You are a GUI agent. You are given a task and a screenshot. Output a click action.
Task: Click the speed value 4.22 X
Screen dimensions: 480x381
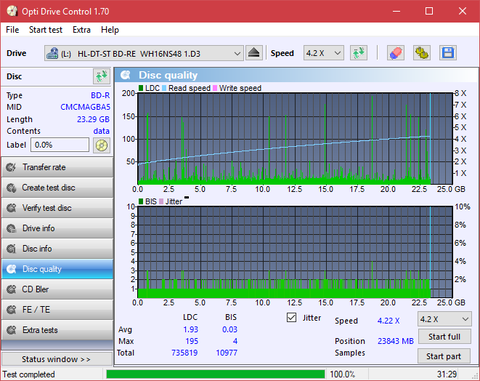click(x=388, y=321)
